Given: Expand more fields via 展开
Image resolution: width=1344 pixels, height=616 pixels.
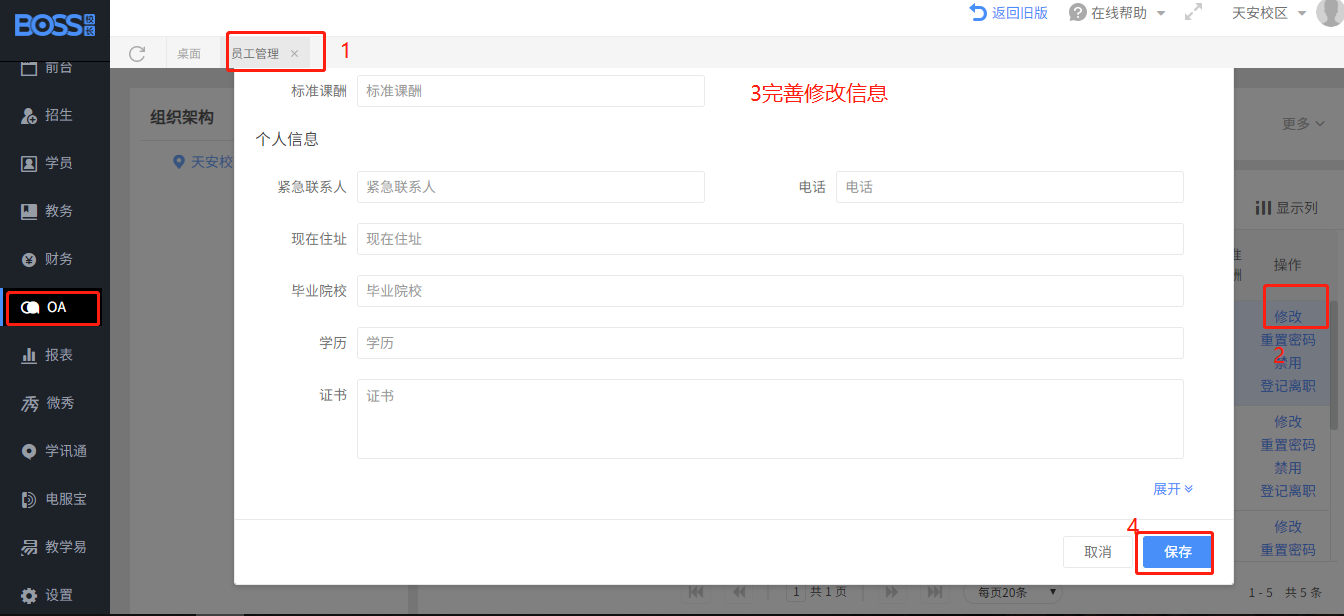Looking at the screenshot, I should 1173,489.
